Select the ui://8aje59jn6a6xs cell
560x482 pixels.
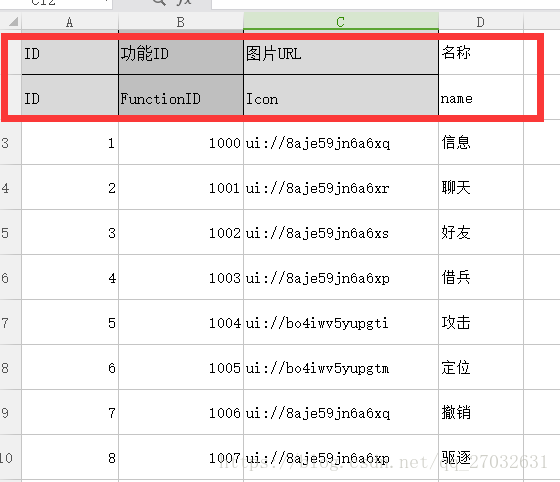pos(341,232)
